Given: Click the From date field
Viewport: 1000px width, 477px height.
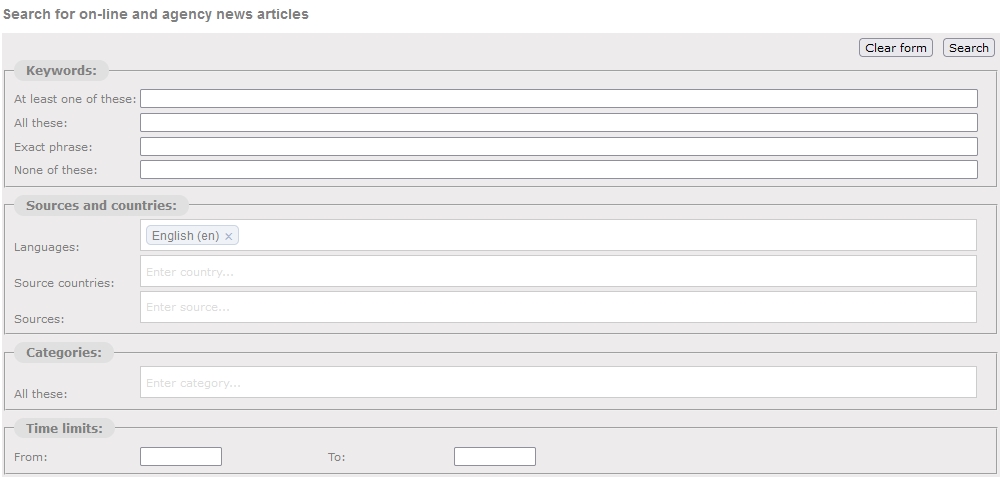Looking at the screenshot, I should coord(181,457).
